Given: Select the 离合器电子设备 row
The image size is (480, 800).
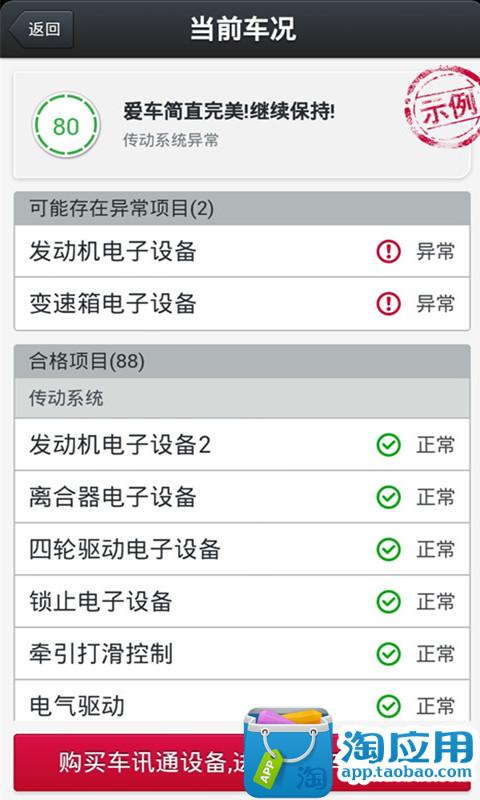Looking at the screenshot, I should (242, 497).
